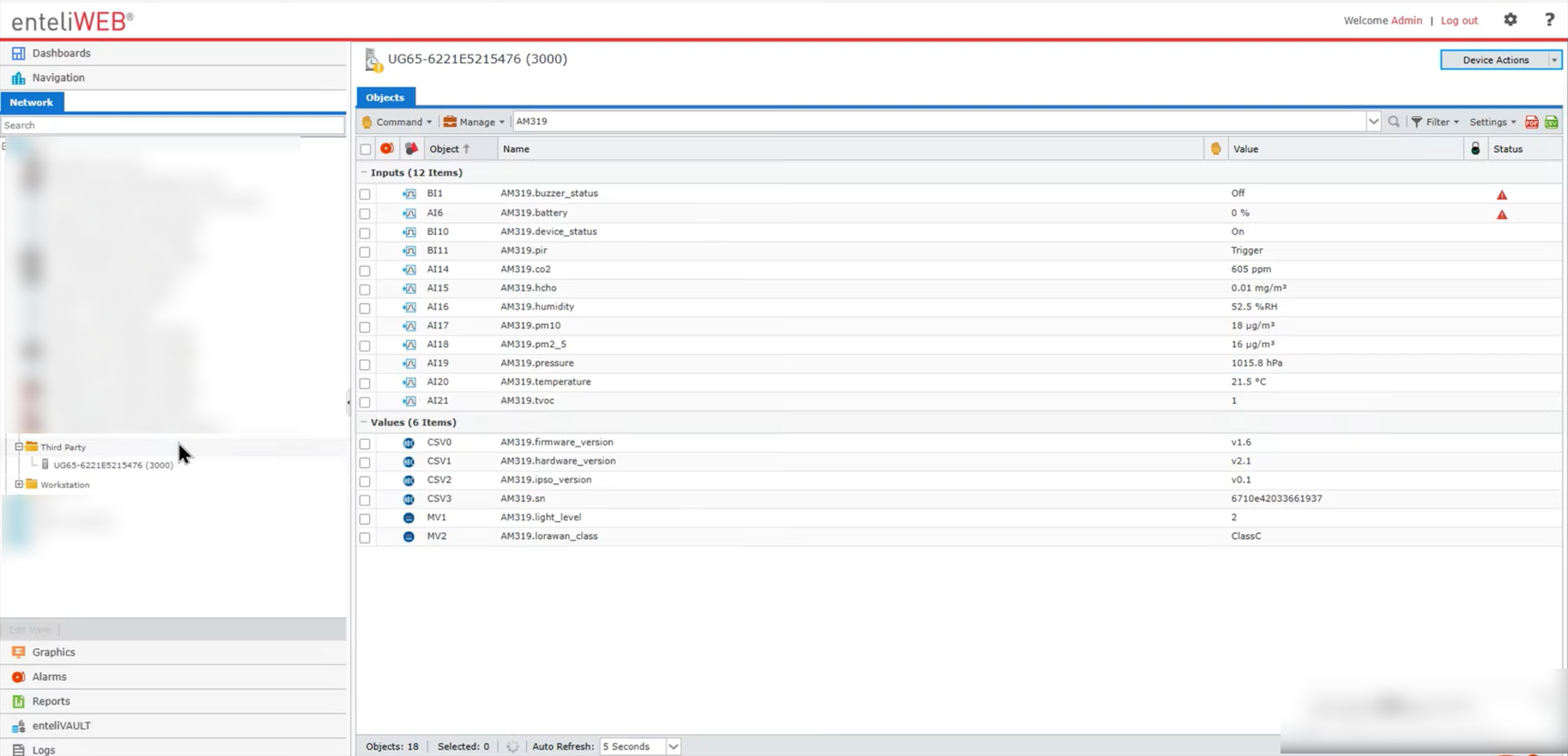
Task: Collapse the Inputs (12 Items) group
Action: pos(364,172)
